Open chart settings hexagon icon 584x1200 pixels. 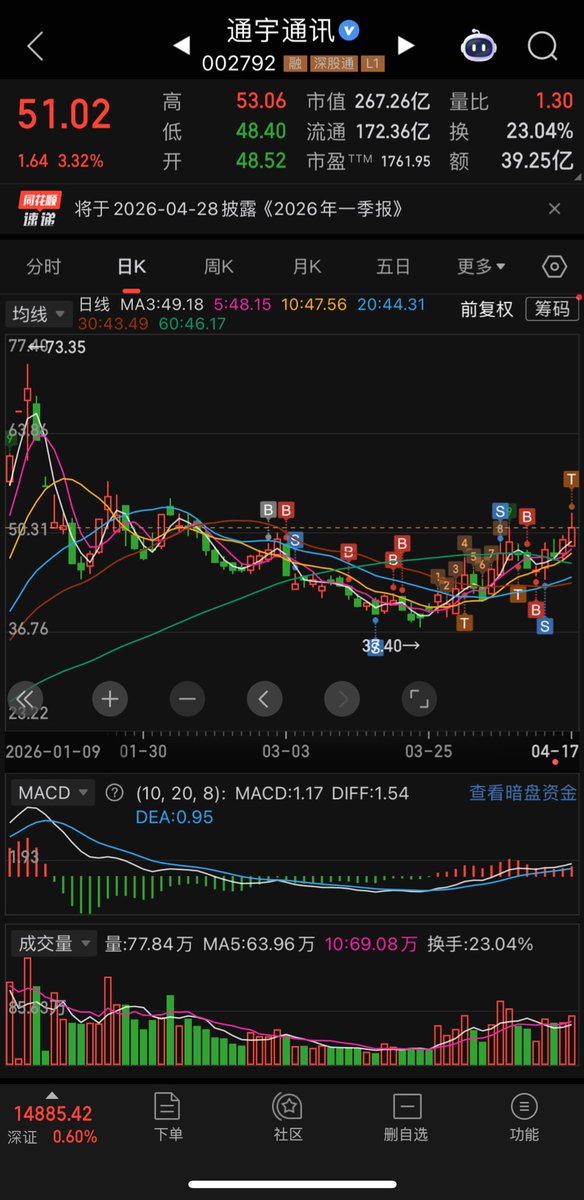554,266
